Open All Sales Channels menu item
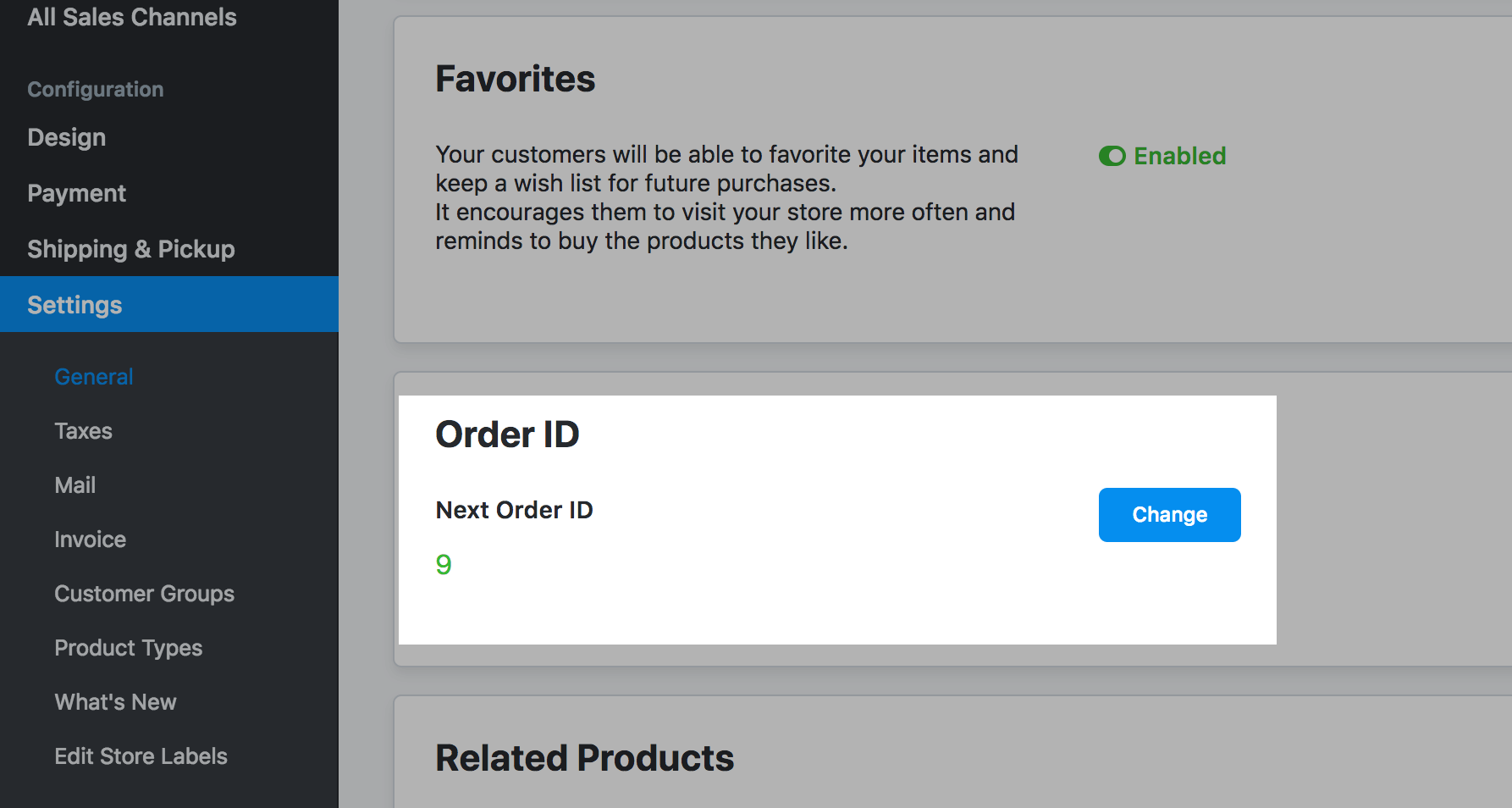1512x808 pixels. click(x=132, y=17)
